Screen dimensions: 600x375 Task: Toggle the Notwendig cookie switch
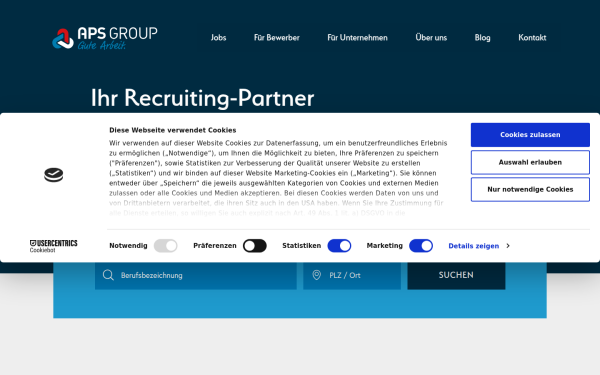point(165,246)
